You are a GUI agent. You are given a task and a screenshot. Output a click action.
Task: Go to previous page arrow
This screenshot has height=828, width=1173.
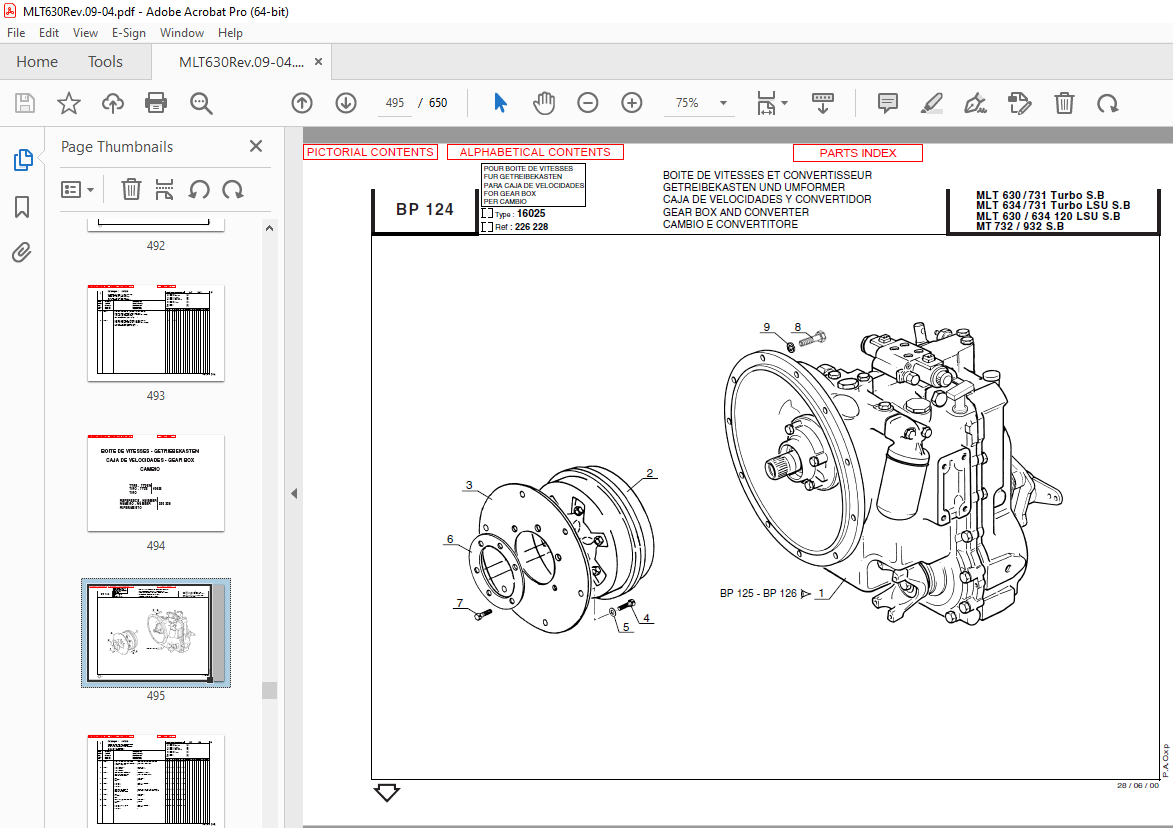point(302,103)
